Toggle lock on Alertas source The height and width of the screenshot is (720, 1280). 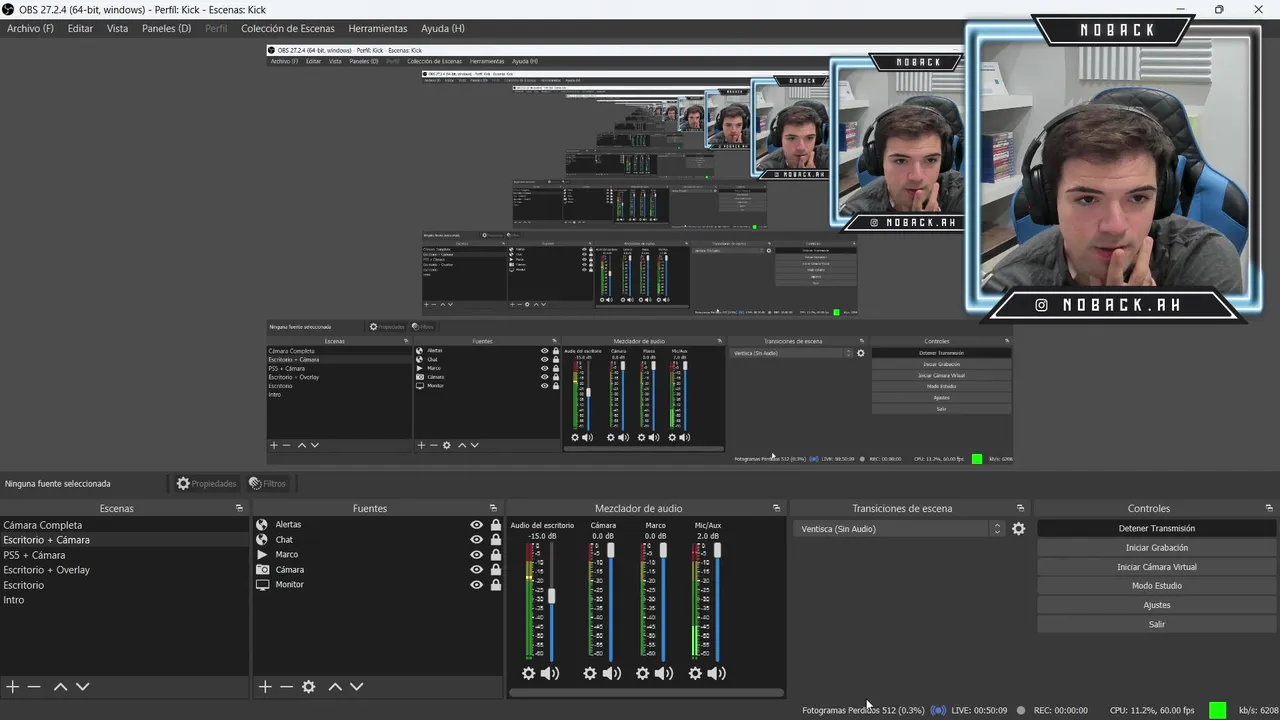point(495,525)
